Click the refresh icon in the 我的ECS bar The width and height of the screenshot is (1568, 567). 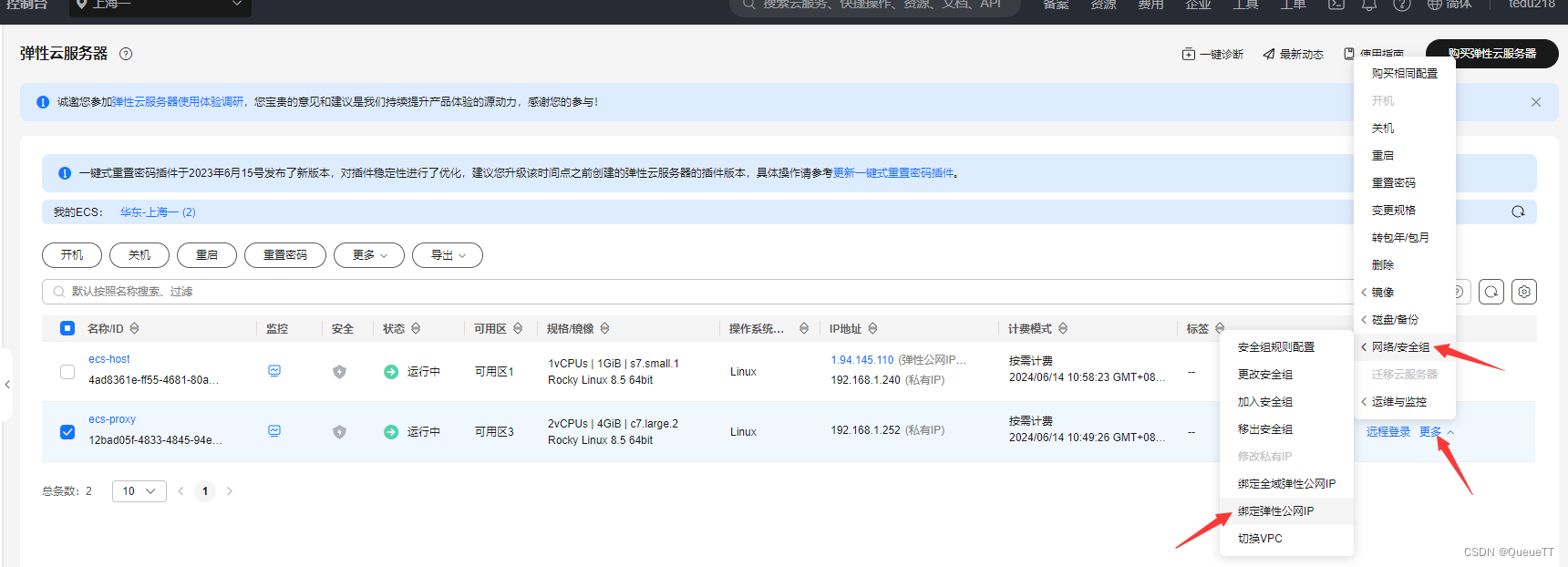(x=1518, y=211)
